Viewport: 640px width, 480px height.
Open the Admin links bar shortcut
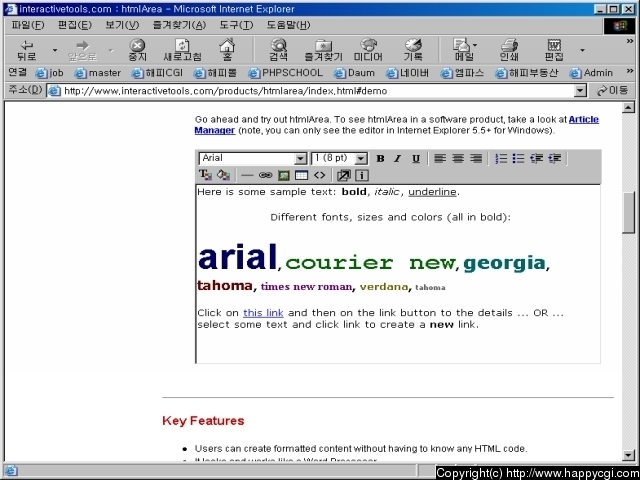591,73
